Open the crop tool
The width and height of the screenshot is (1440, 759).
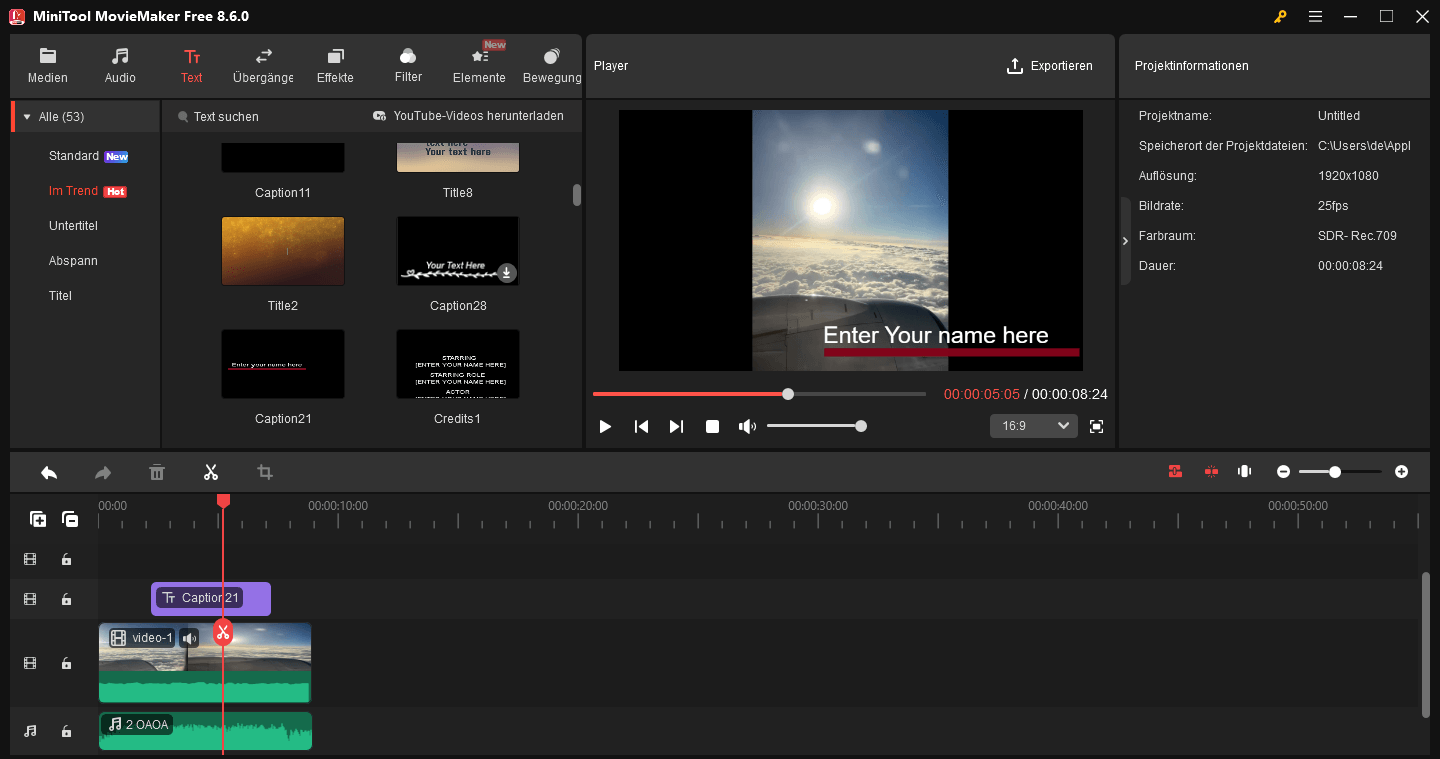pyautogui.click(x=264, y=471)
